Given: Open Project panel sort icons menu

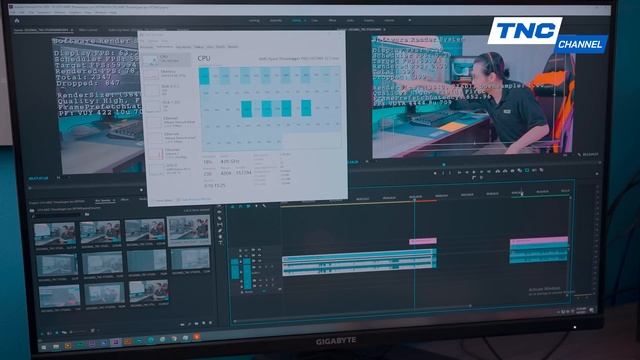Looking at the screenshot, I should tap(93, 330).
